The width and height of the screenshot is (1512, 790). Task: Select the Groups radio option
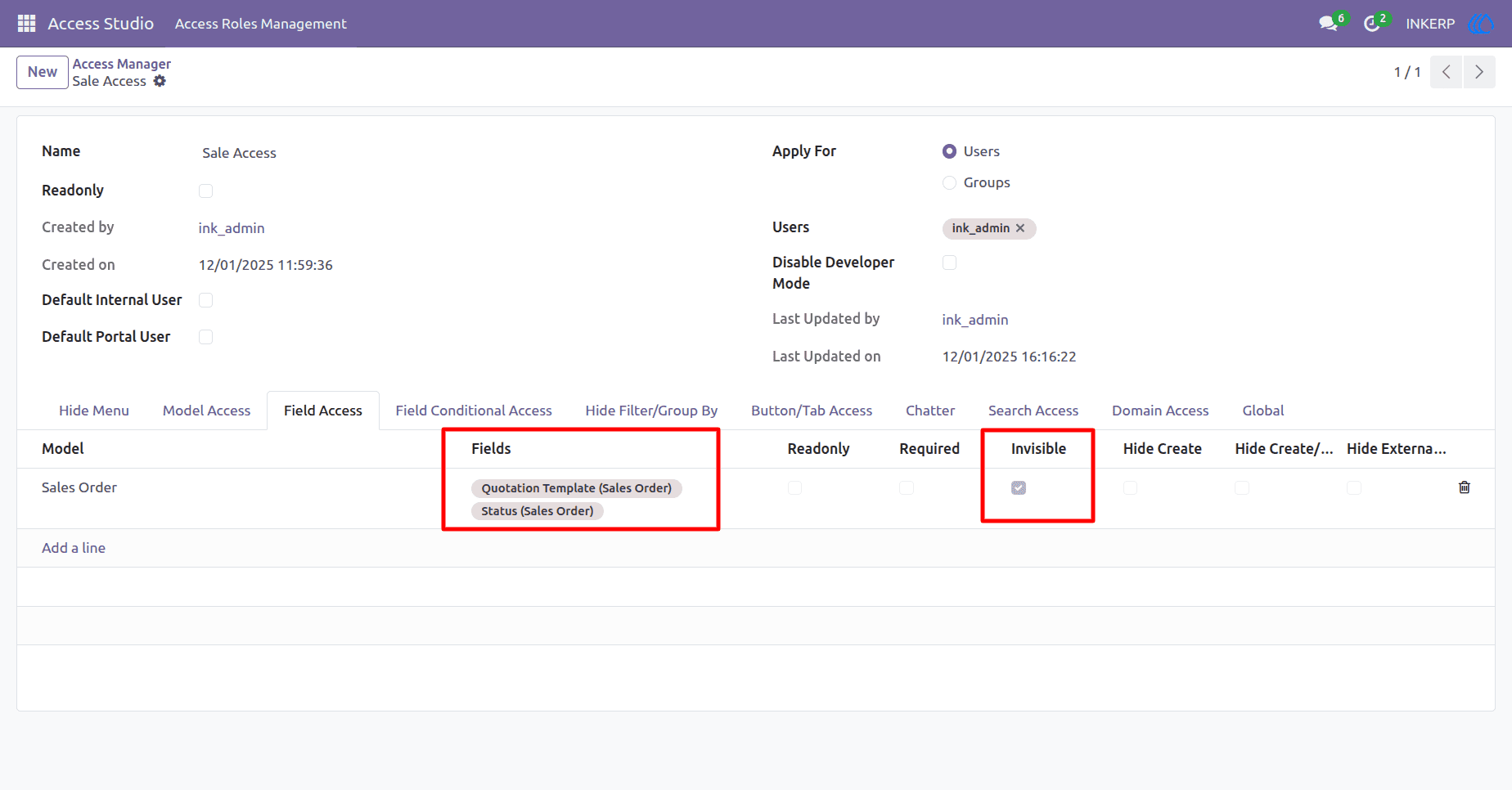coord(949,182)
